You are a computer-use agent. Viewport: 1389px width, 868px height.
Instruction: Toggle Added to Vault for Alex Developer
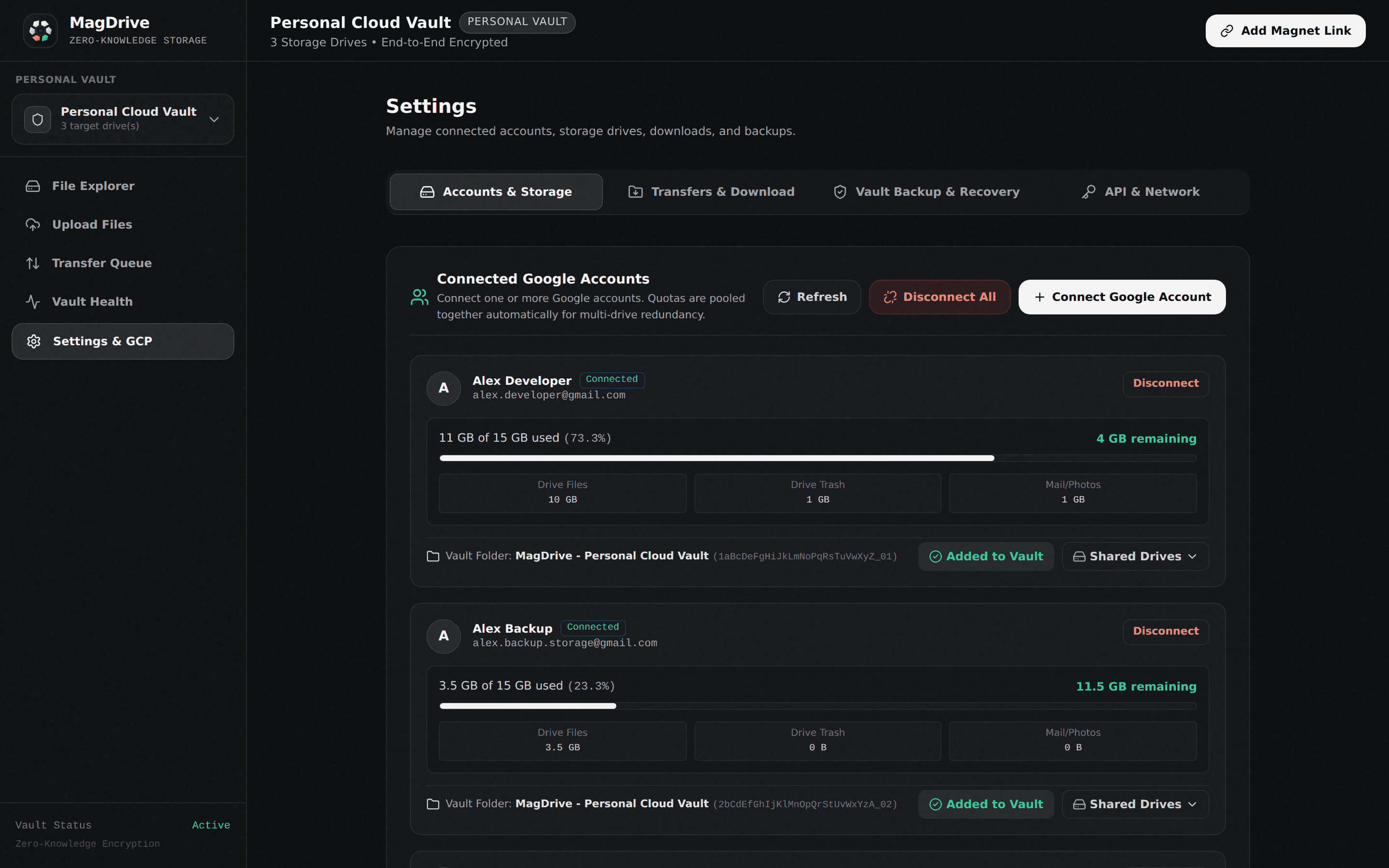point(985,556)
